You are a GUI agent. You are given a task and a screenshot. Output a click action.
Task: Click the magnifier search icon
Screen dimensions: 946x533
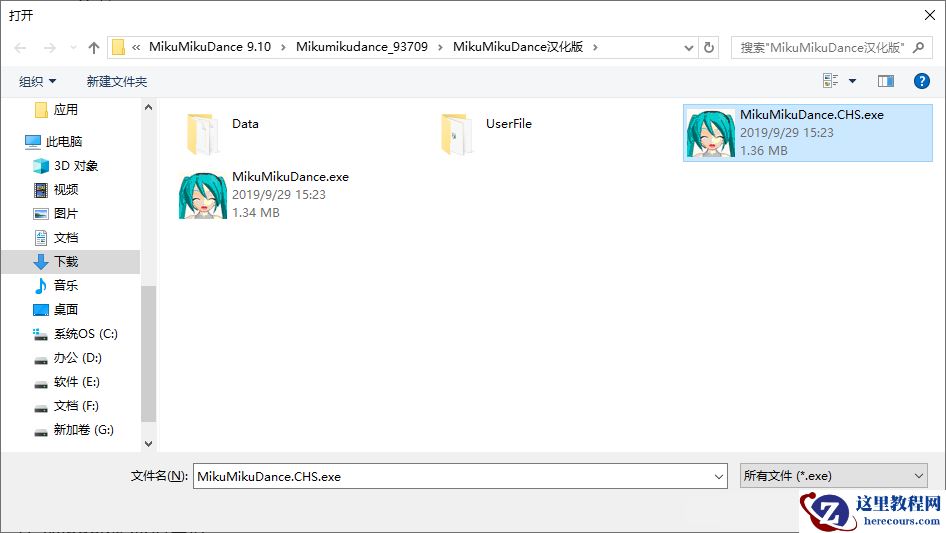[918, 47]
